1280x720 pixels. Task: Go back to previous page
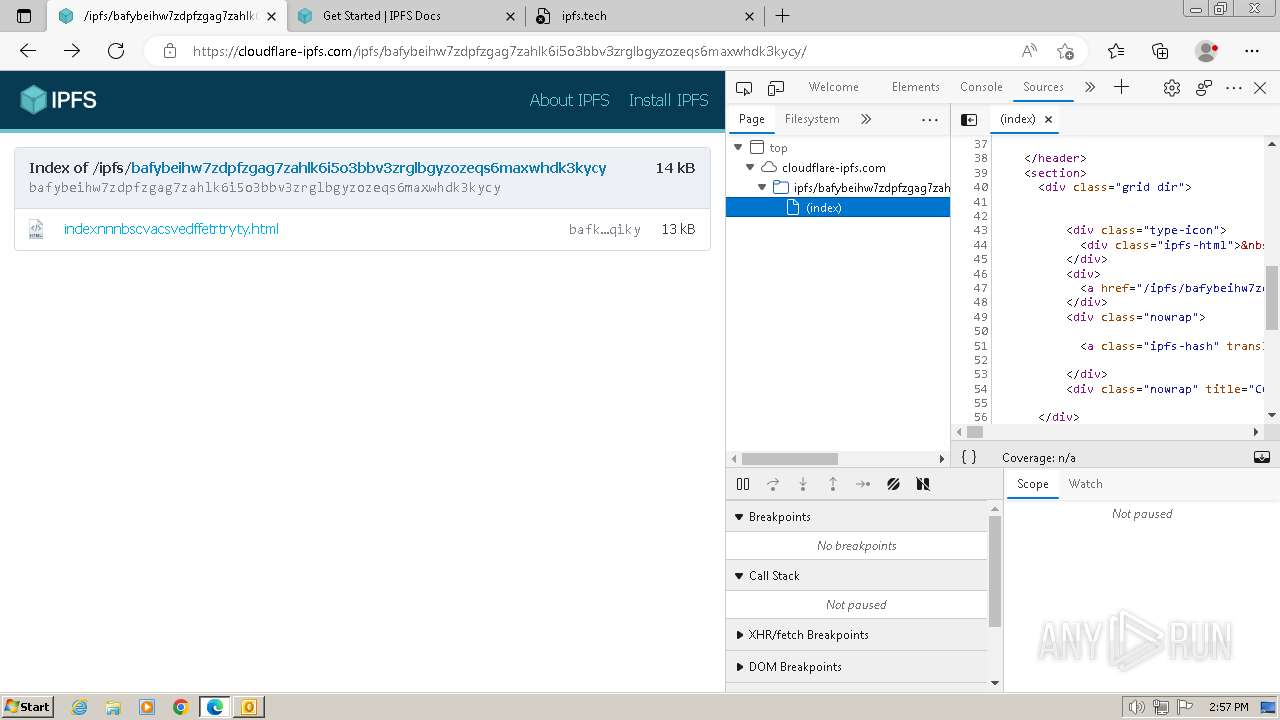click(28, 51)
